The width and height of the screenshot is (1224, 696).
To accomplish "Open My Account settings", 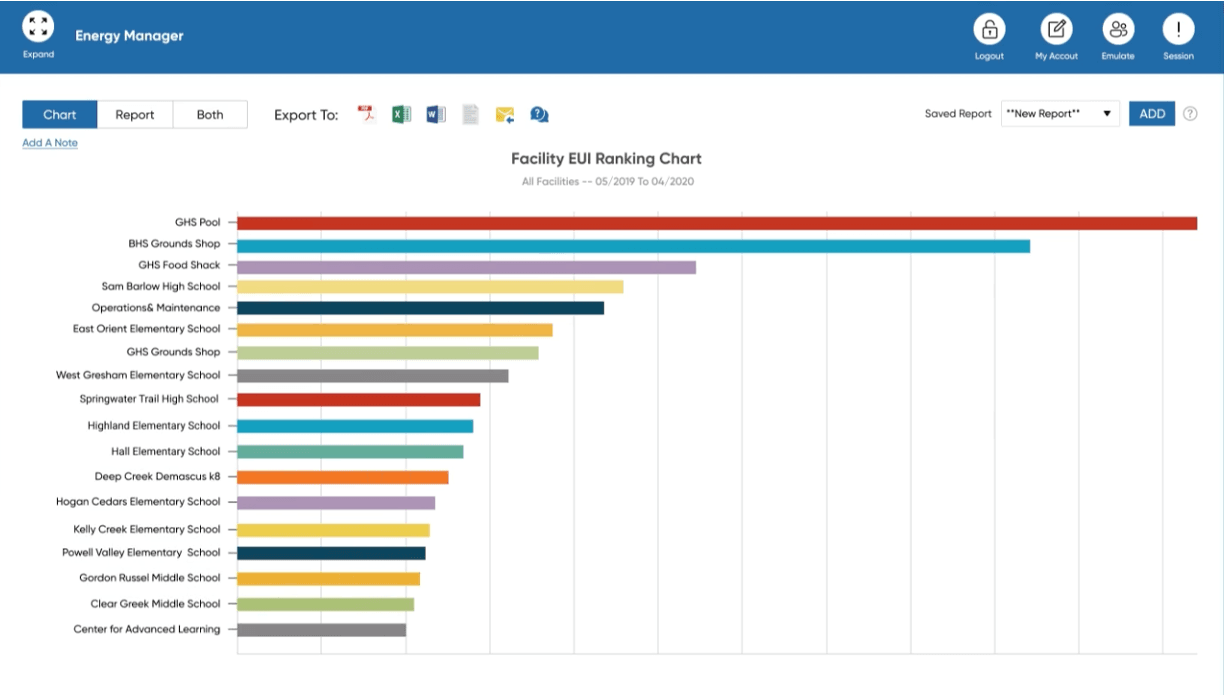I will point(1056,29).
